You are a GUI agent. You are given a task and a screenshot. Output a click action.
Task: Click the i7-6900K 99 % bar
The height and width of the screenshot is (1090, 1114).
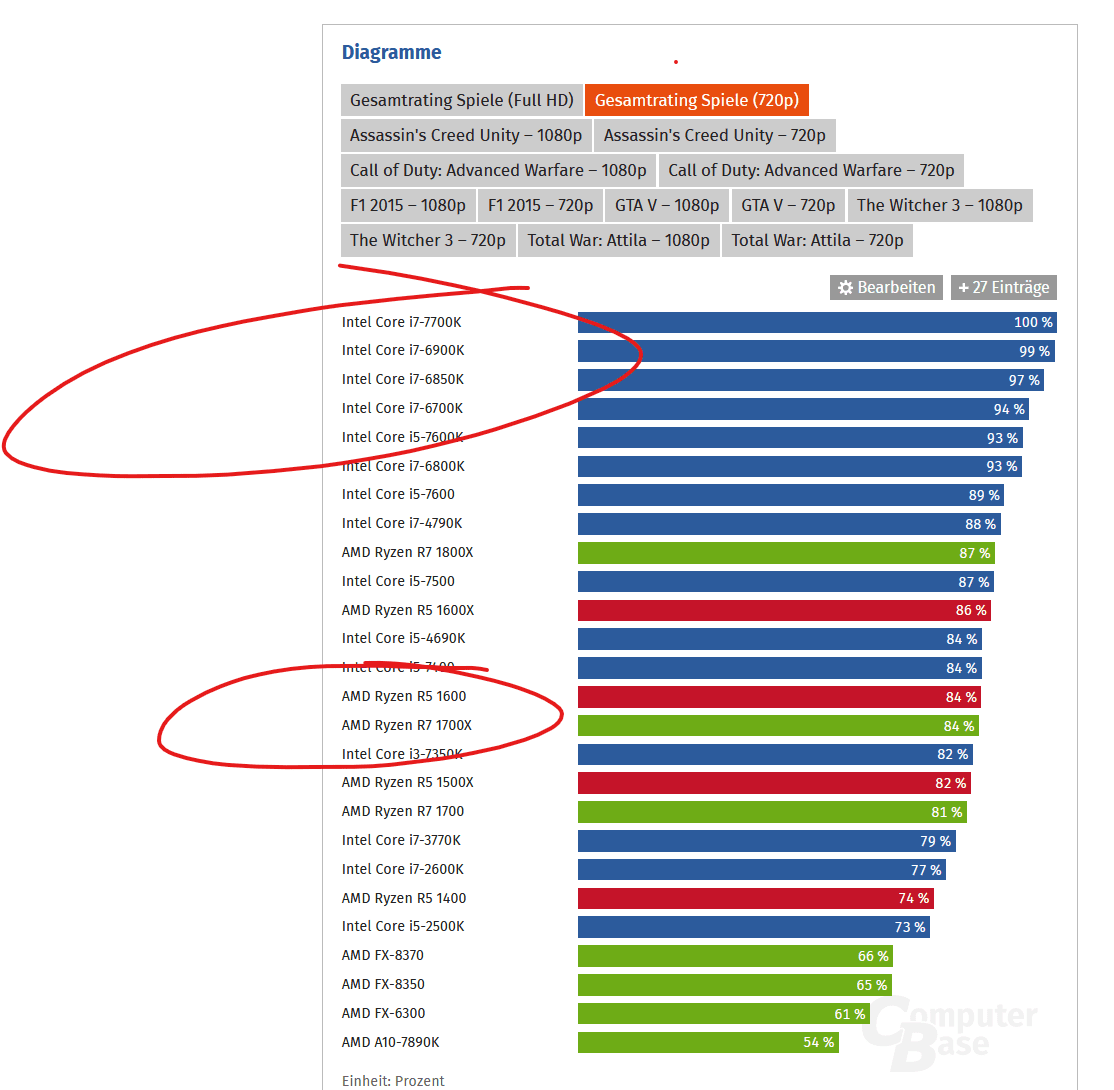(x=816, y=351)
